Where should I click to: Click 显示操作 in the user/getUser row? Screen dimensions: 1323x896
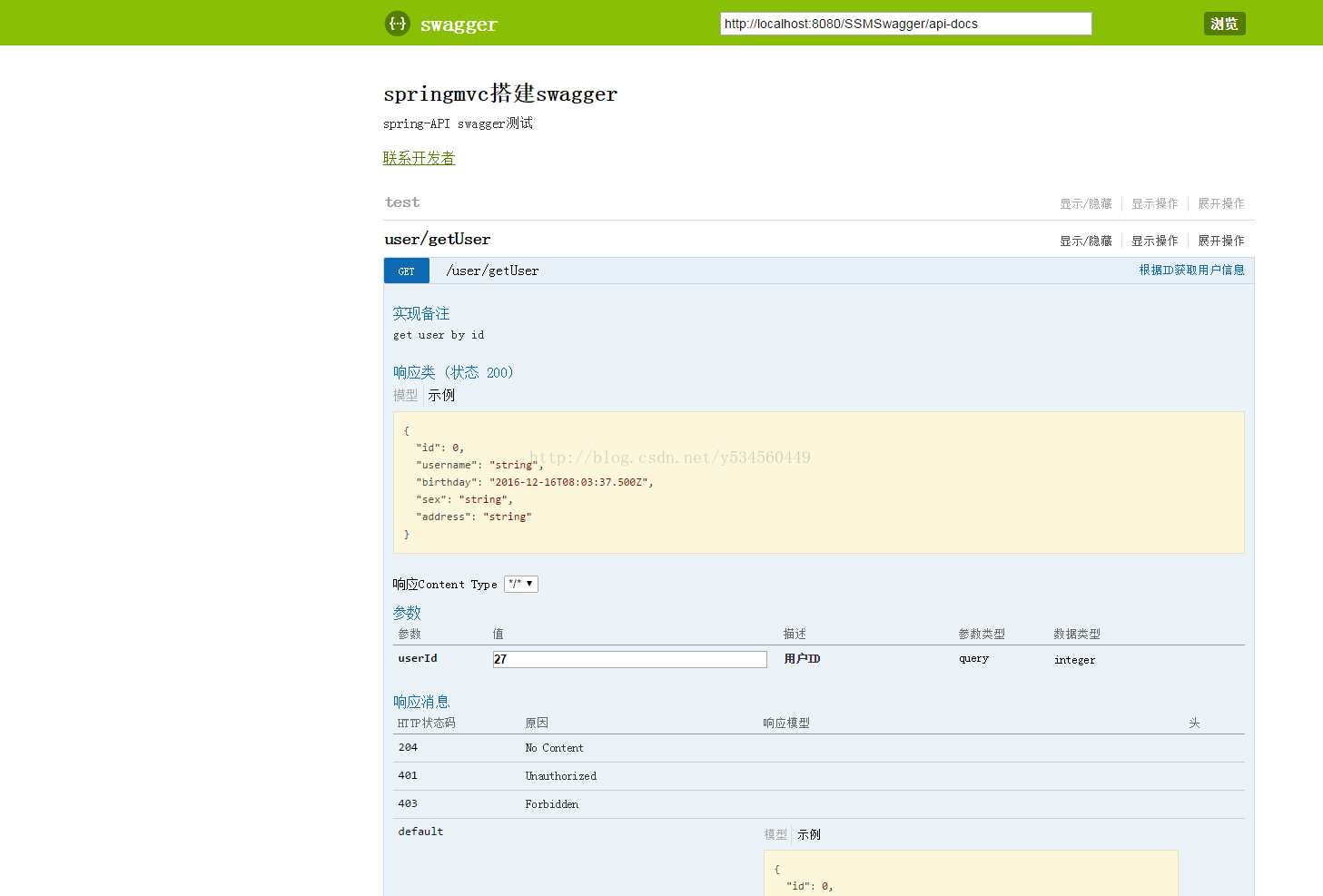[1154, 241]
